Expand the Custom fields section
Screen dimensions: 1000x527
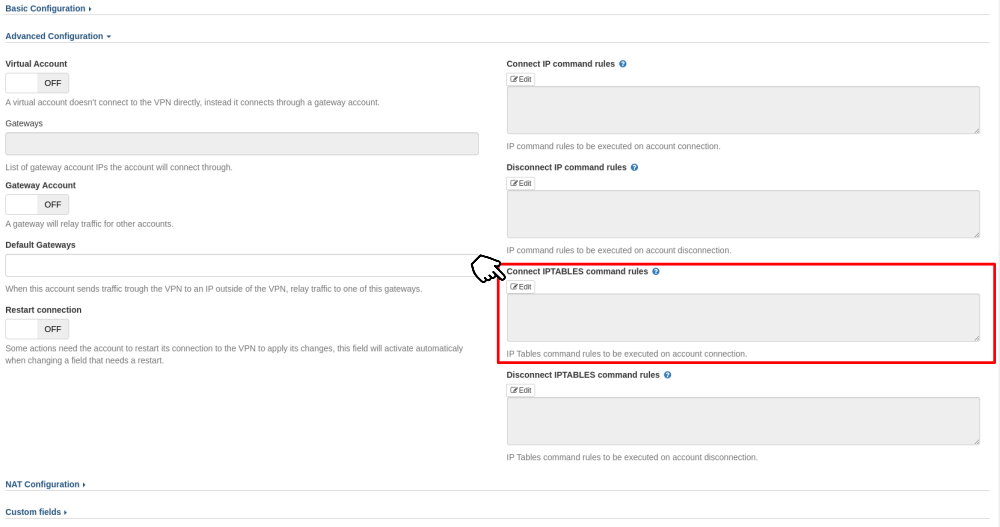tap(36, 512)
